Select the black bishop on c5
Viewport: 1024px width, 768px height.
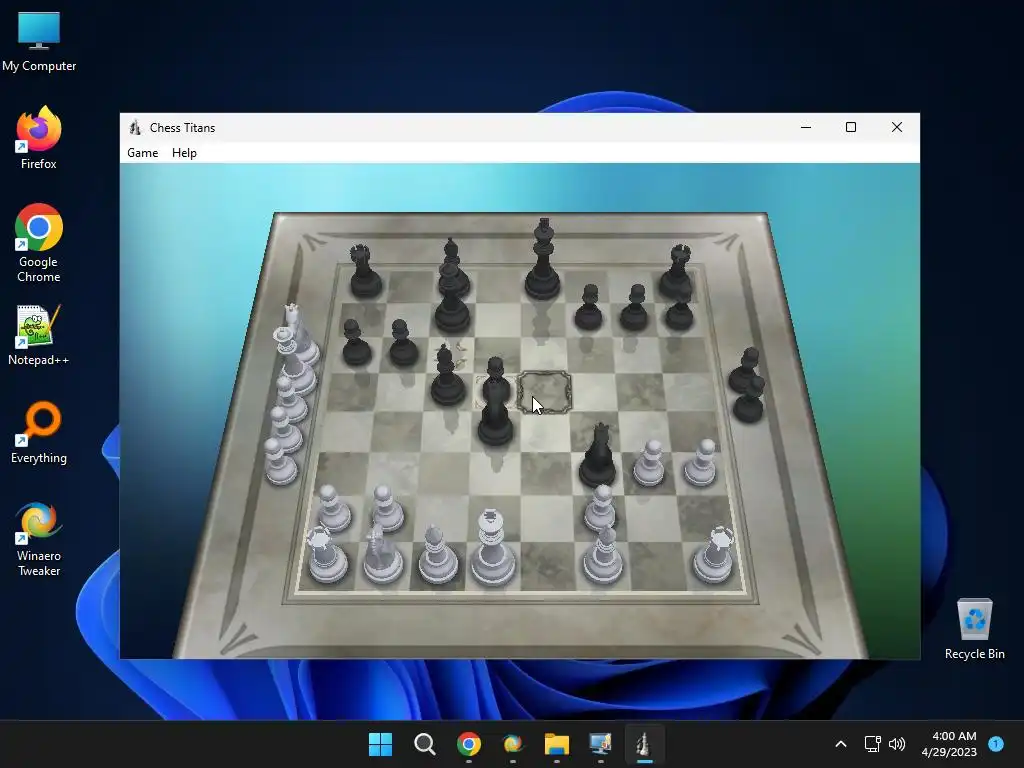(447, 376)
